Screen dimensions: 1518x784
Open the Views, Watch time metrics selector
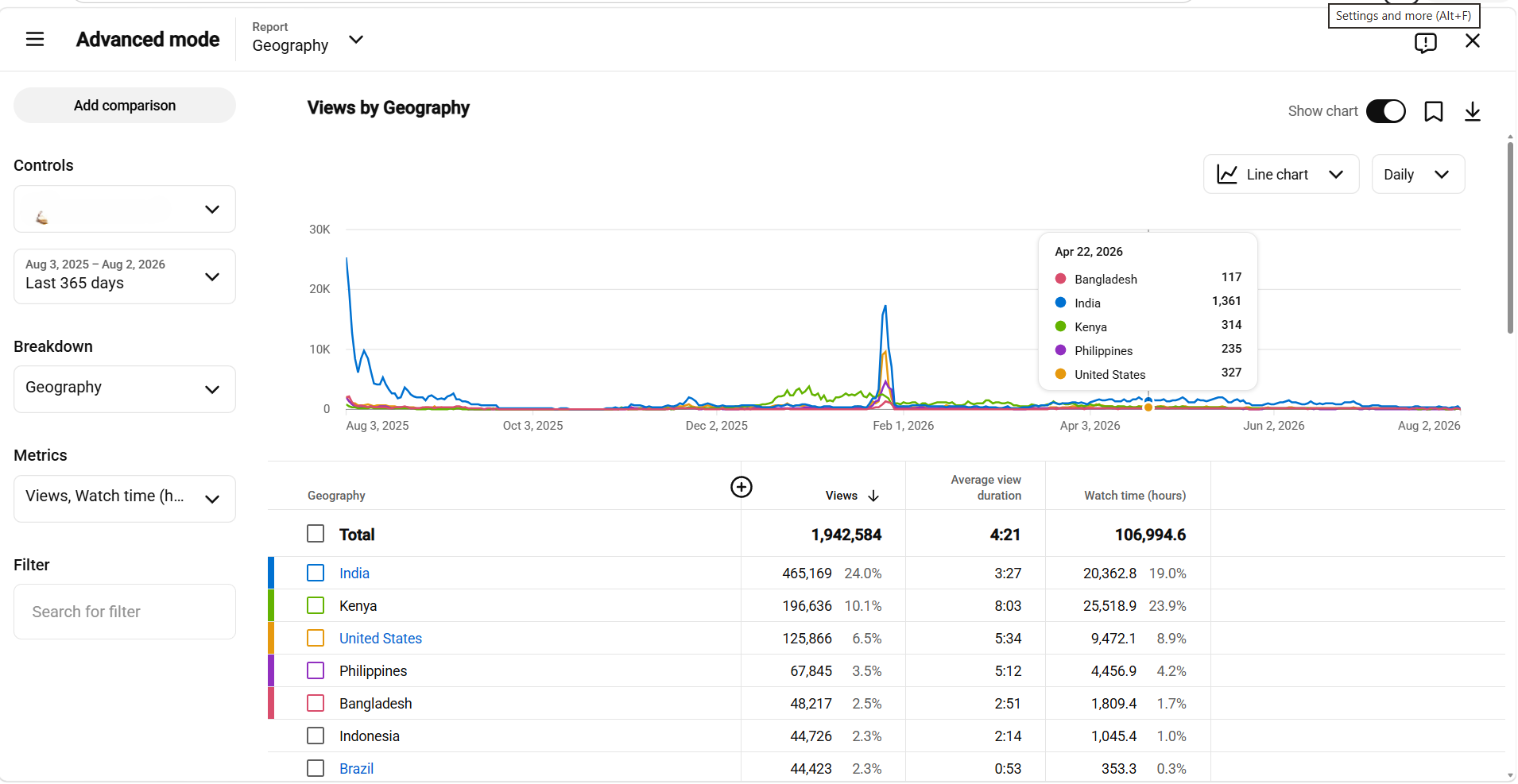[x=125, y=499]
